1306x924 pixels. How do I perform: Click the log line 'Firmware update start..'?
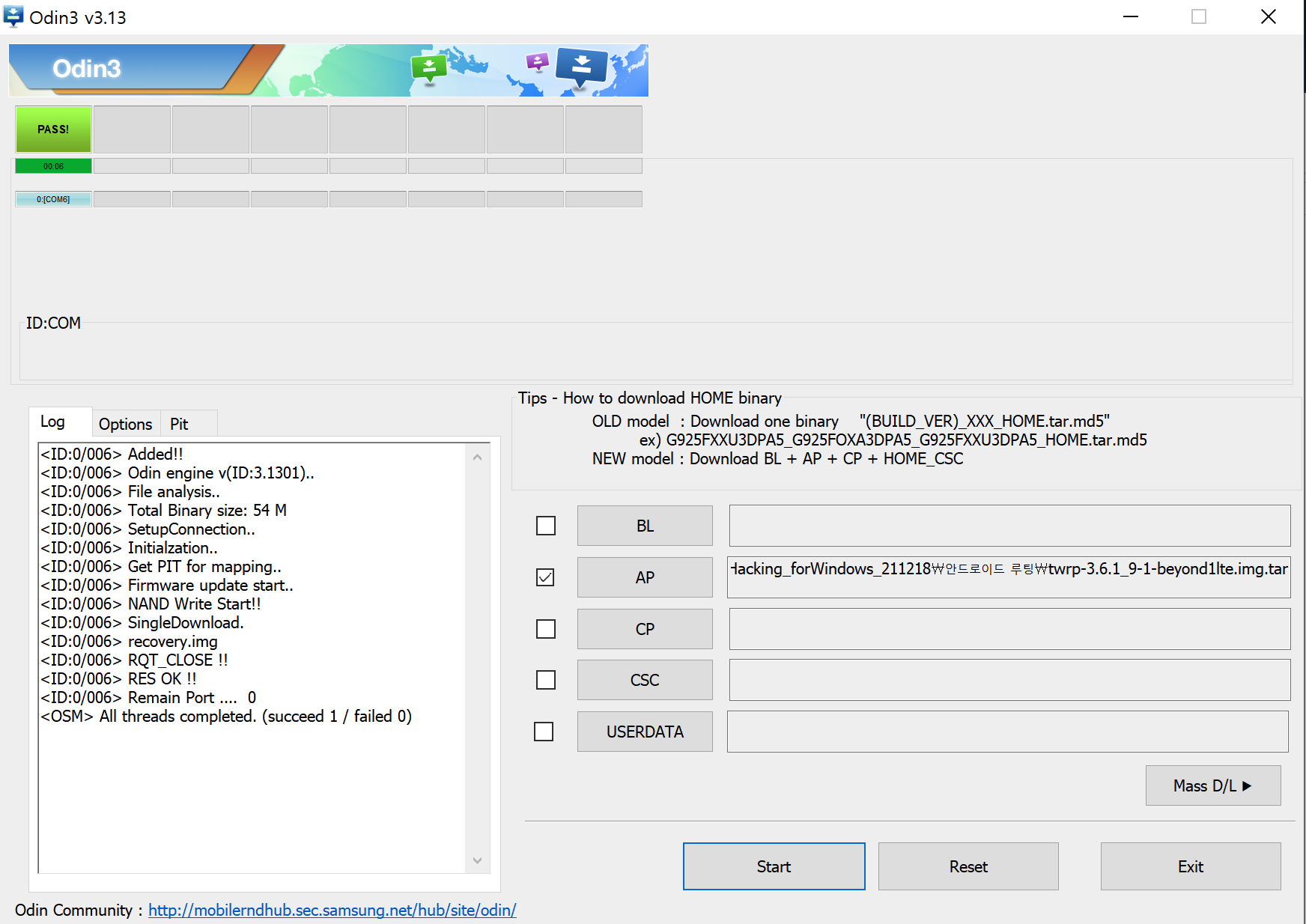167,586
